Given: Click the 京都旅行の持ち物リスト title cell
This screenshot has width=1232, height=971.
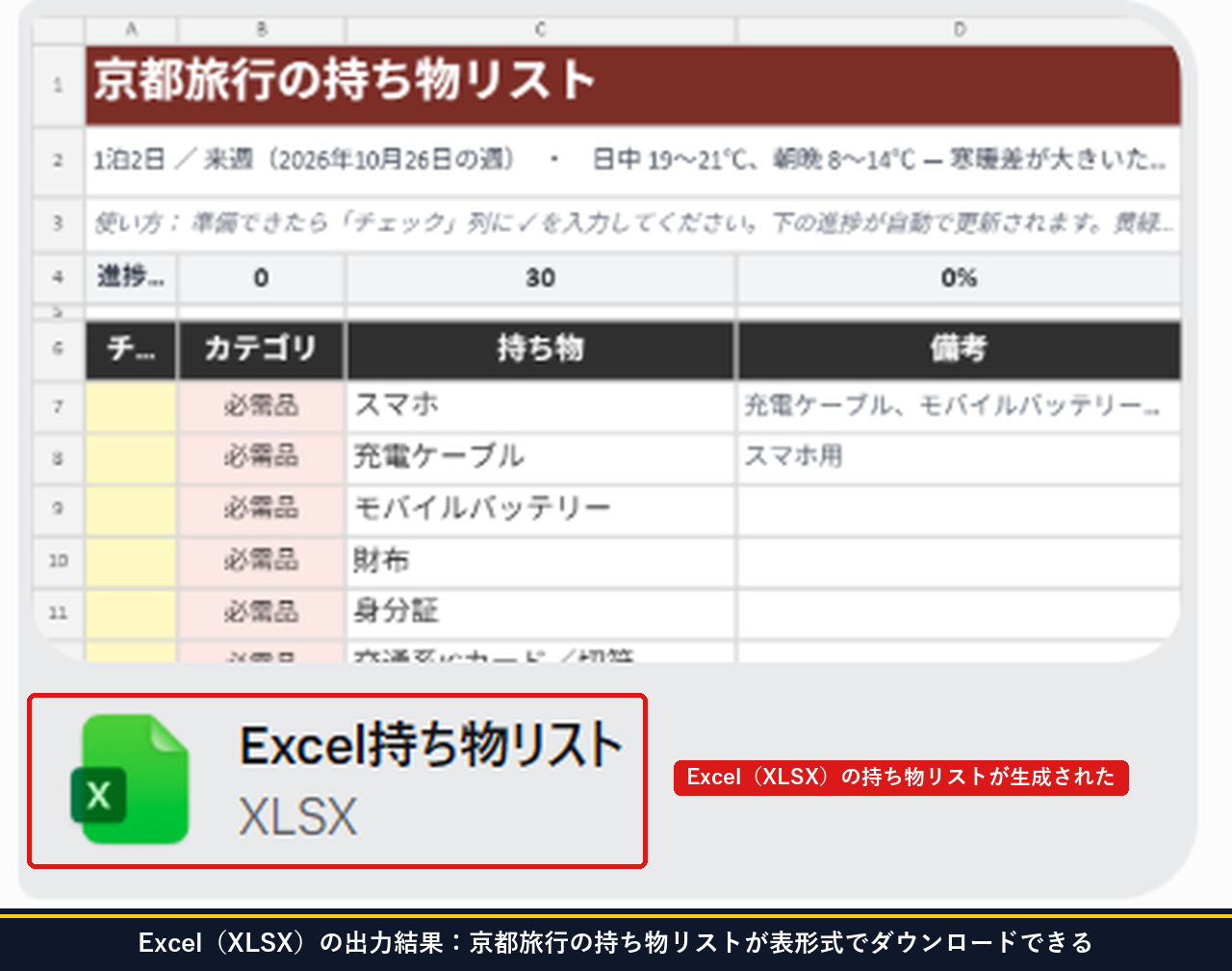Looking at the screenshot, I should click(633, 85).
